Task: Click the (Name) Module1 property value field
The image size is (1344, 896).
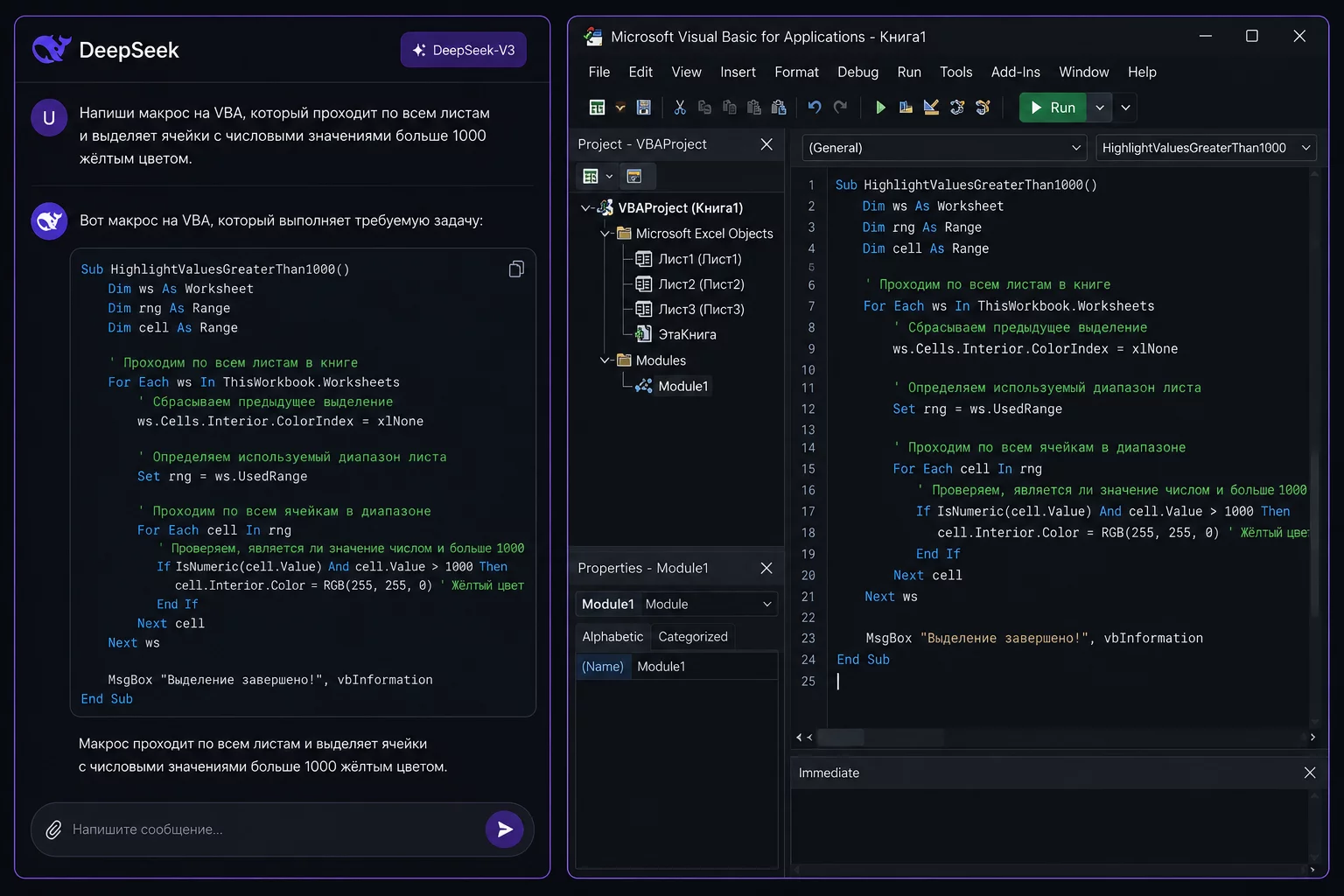Action: tap(704, 667)
